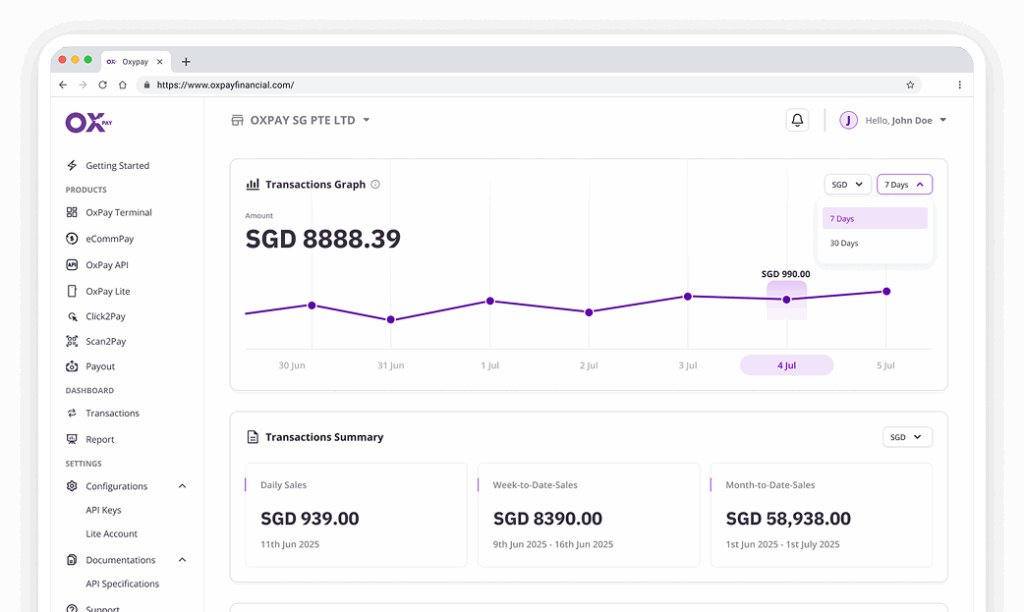Open API Keys under Configurations
The image size is (1024, 612).
click(x=102, y=510)
